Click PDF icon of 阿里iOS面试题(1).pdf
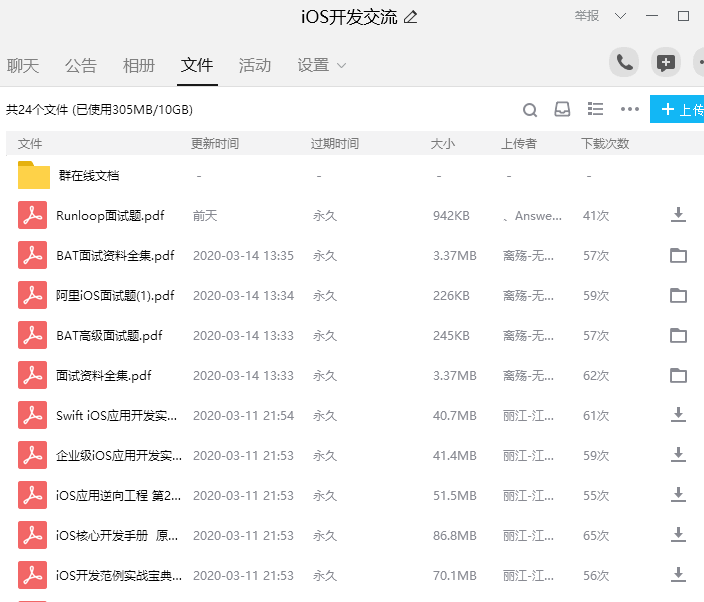This screenshot has height=602, width=704. pos(32,295)
